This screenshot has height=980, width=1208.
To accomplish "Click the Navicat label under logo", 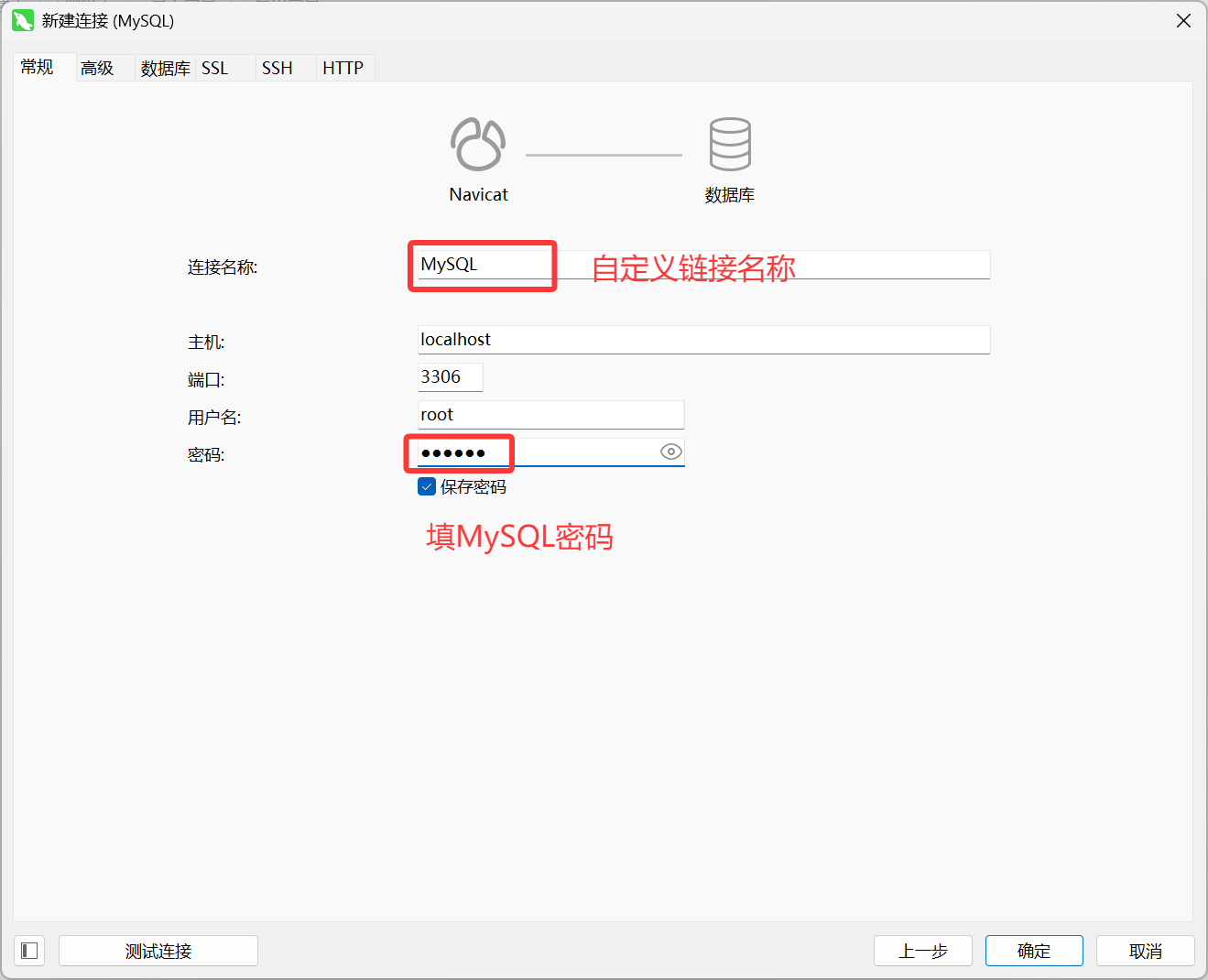I will (478, 195).
